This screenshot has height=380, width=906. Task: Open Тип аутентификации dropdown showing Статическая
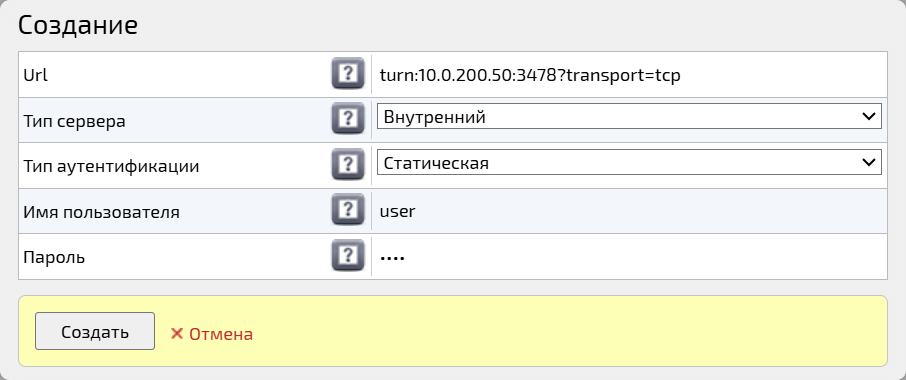[629, 162]
